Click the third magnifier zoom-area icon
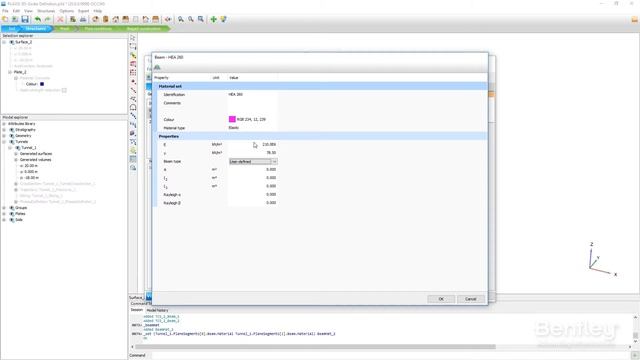This screenshot has height=360, width=640. coord(200,19)
